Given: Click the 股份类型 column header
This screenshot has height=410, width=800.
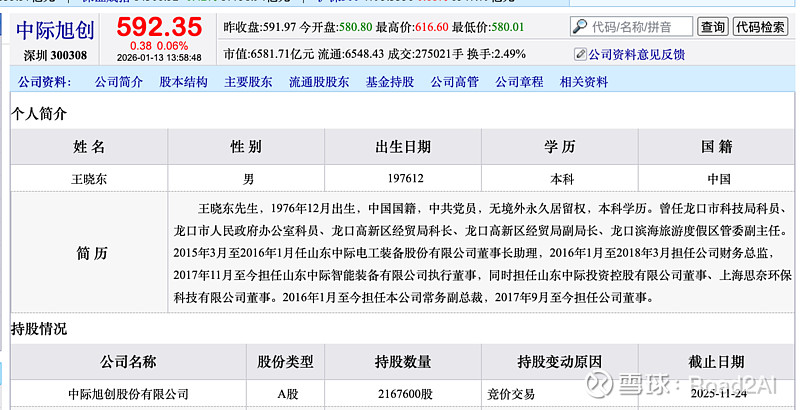Looking at the screenshot, I should coord(285,362).
